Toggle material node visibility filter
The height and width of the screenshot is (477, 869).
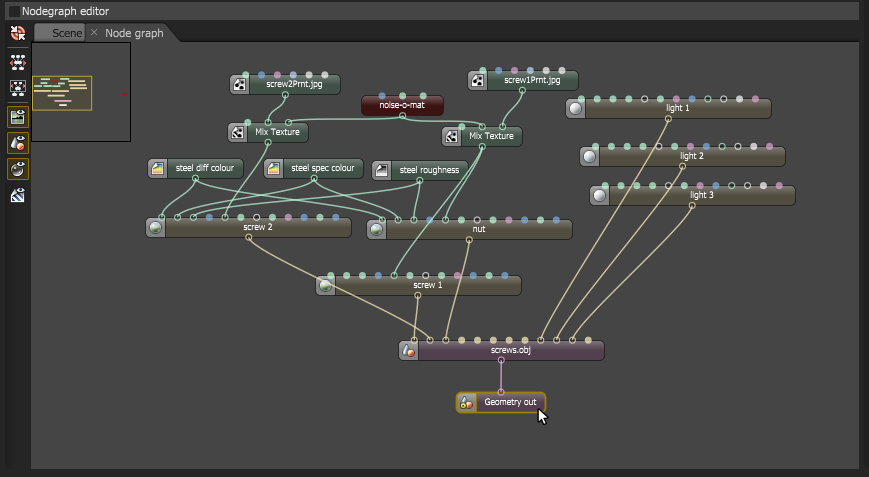click(17, 169)
